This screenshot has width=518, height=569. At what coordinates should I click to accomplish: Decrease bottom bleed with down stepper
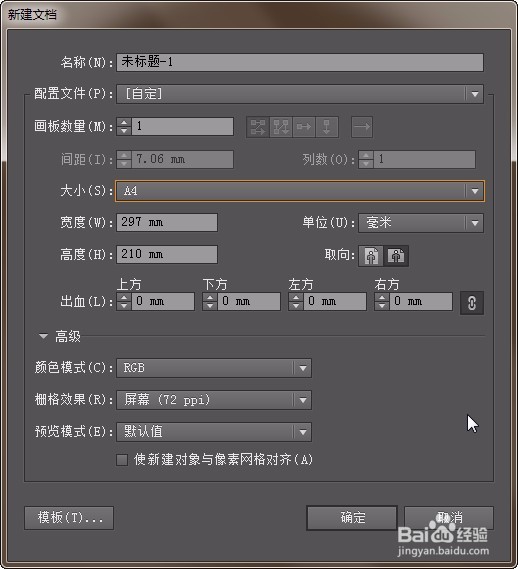(x=210, y=306)
